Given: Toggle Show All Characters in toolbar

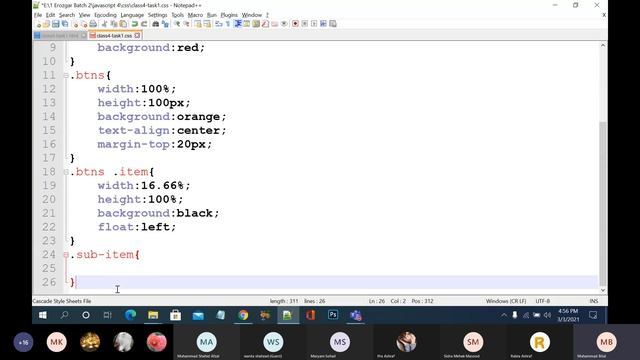Looking at the screenshot, I should [x=228, y=24].
